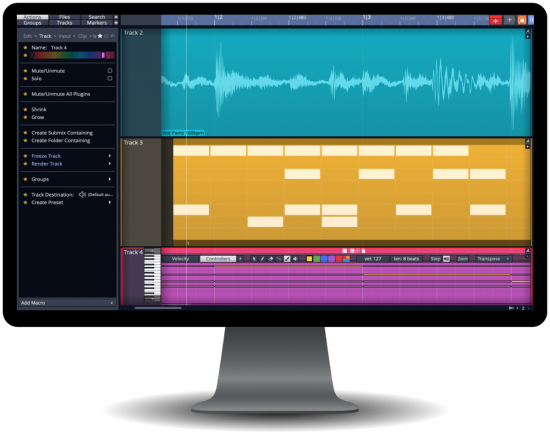Pick the blue note color swatch
This screenshot has height=445, width=550.
point(324,259)
